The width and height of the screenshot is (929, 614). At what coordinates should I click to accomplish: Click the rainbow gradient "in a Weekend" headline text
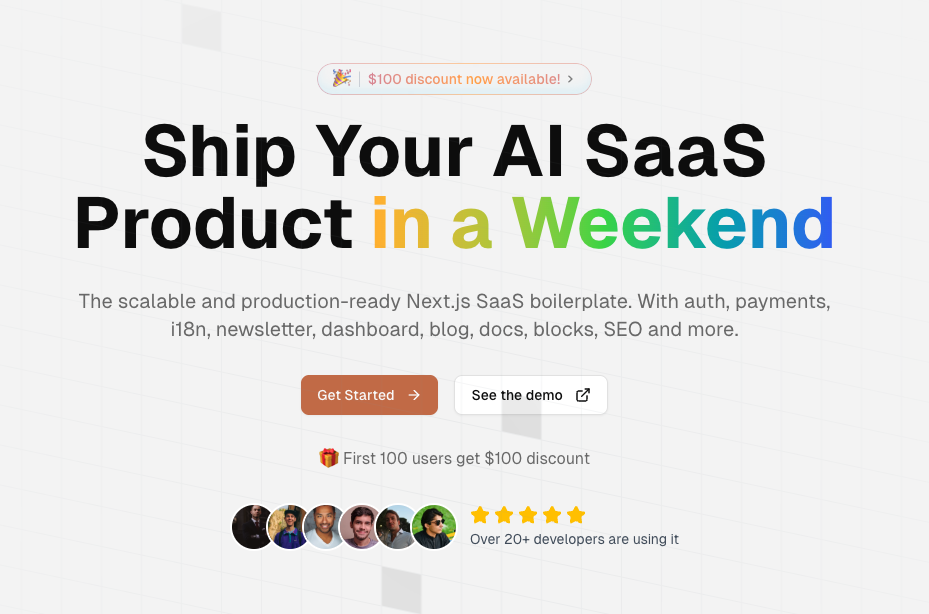603,223
